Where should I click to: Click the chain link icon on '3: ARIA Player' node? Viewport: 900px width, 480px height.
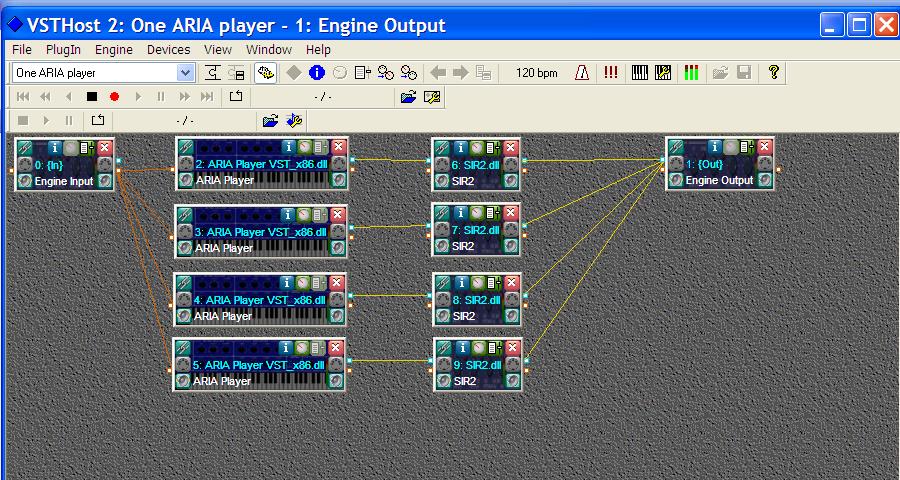[x=184, y=215]
